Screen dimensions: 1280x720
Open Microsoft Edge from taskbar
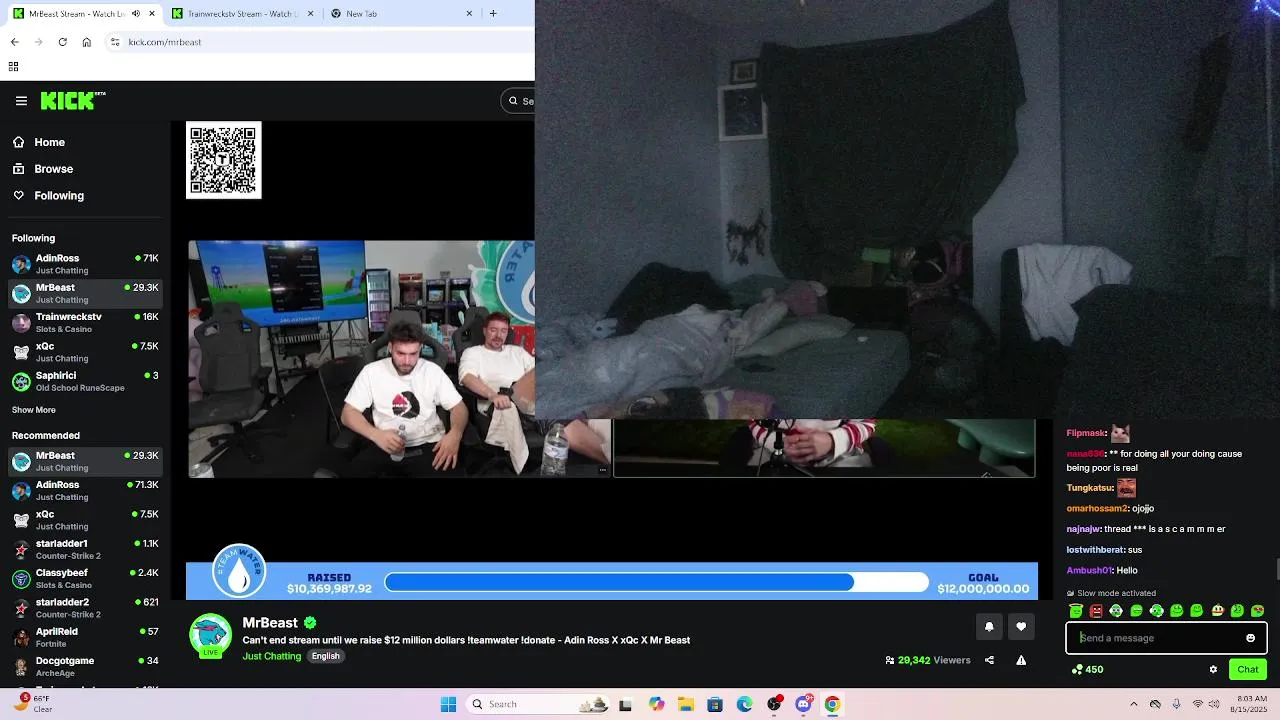click(x=745, y=704)
